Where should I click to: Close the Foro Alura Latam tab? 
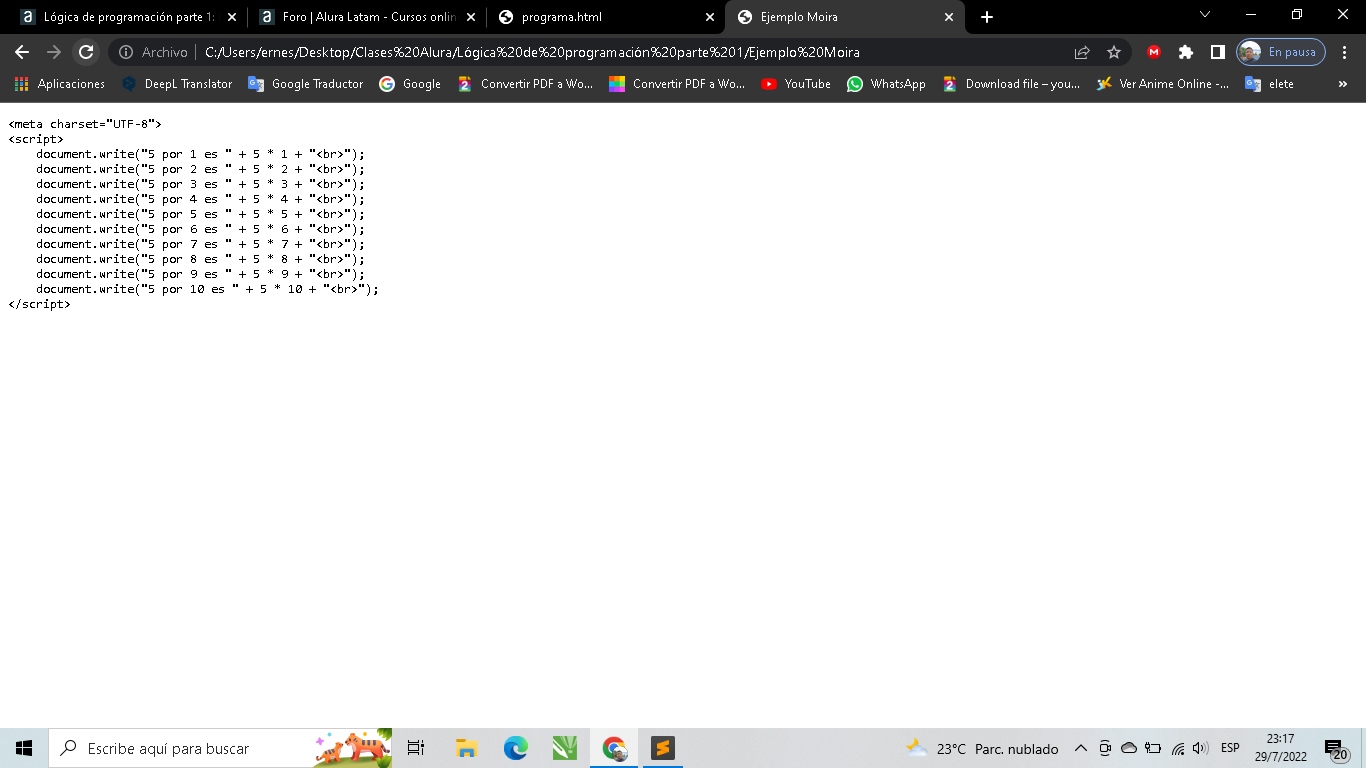click(x=471, y=17)
